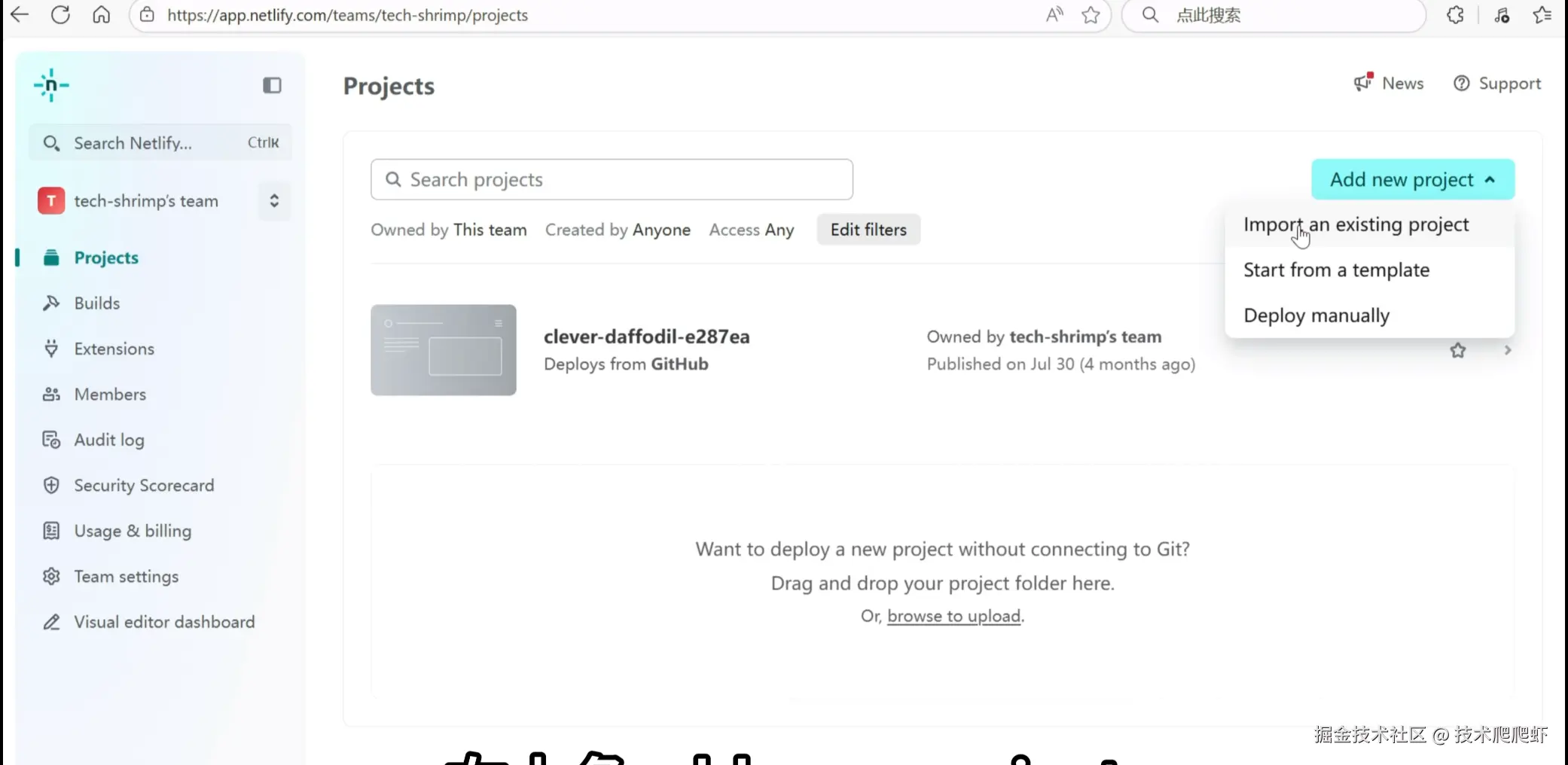Screen dimensions: 1568x765
Task: Click the browser music extension icon
Action: (x=1502, y=14)
